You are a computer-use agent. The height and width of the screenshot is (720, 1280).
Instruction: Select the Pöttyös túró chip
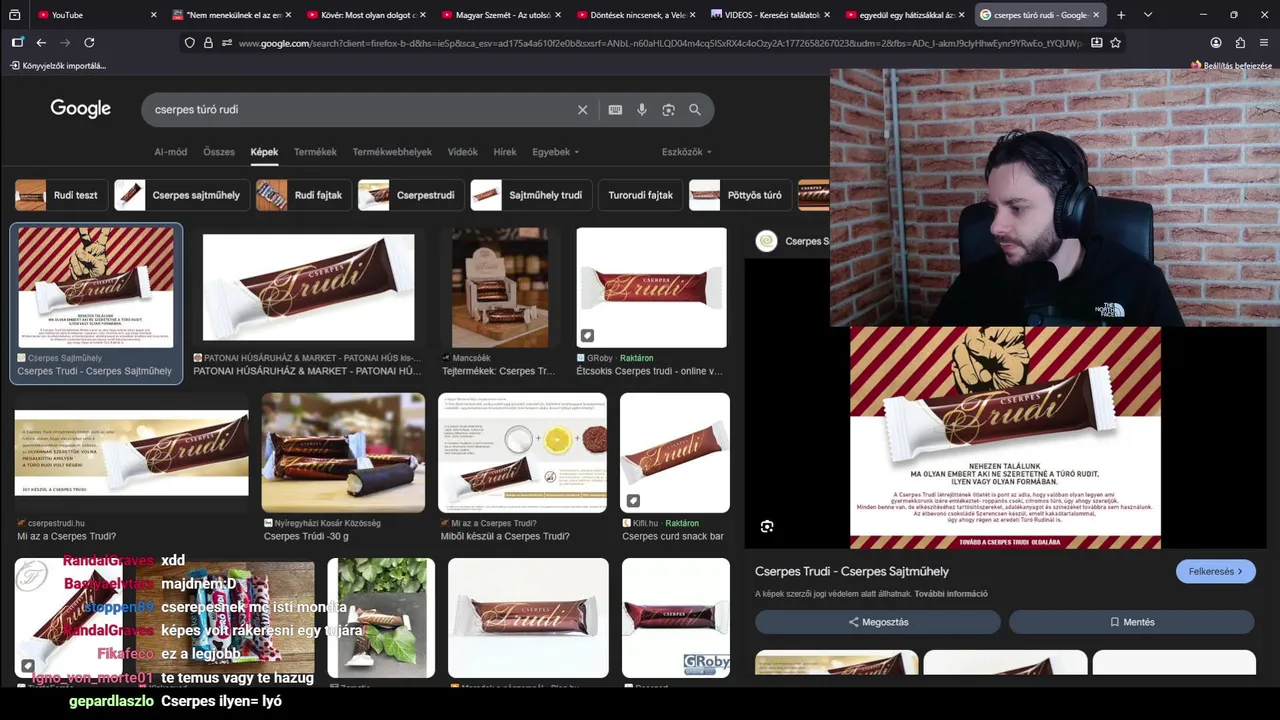739,195
